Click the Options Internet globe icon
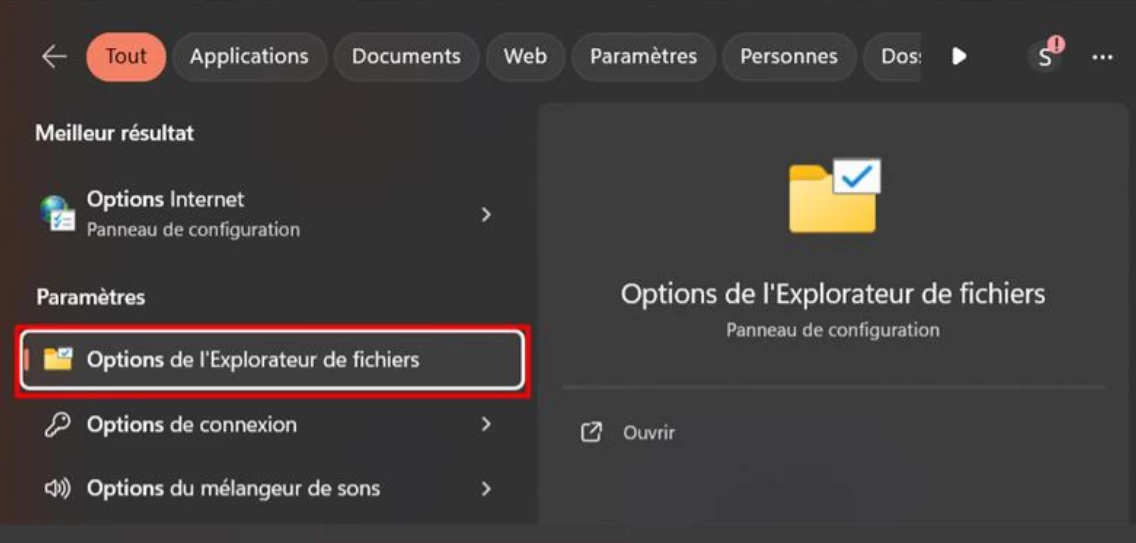This screenshot has width=1136, height=543. point(57,214)
